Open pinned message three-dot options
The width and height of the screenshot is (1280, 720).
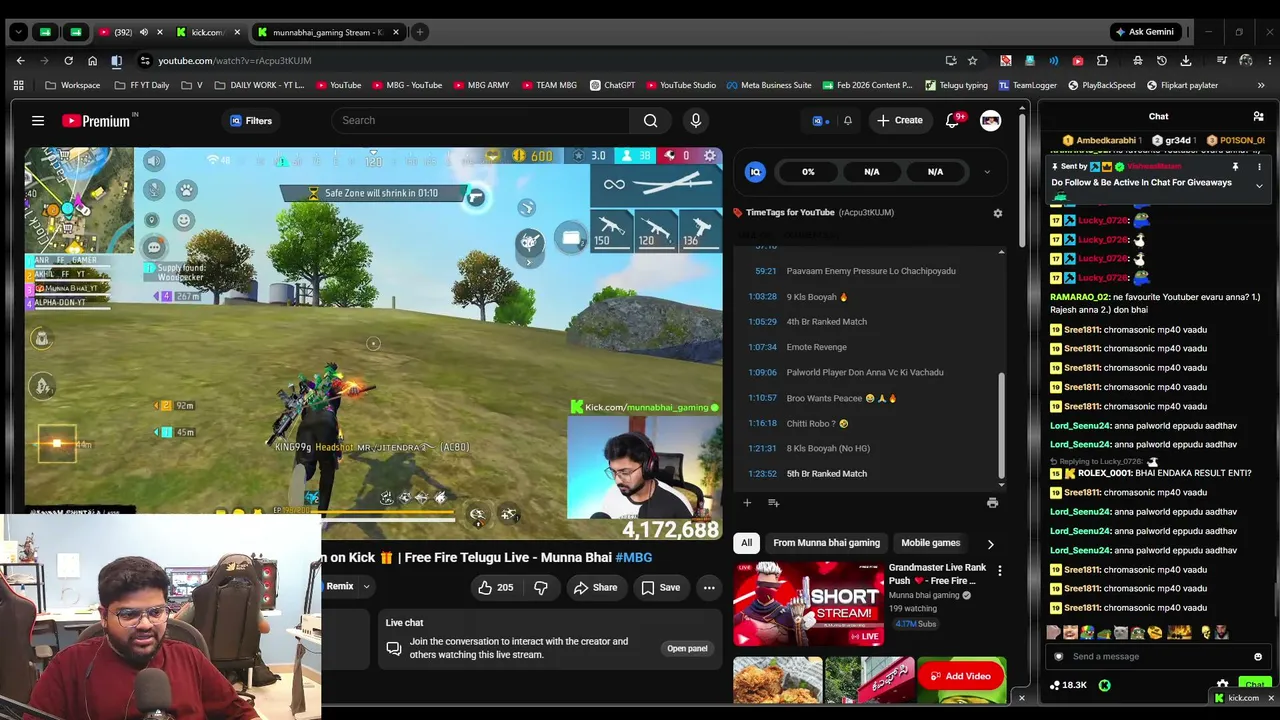[1259, 167]
